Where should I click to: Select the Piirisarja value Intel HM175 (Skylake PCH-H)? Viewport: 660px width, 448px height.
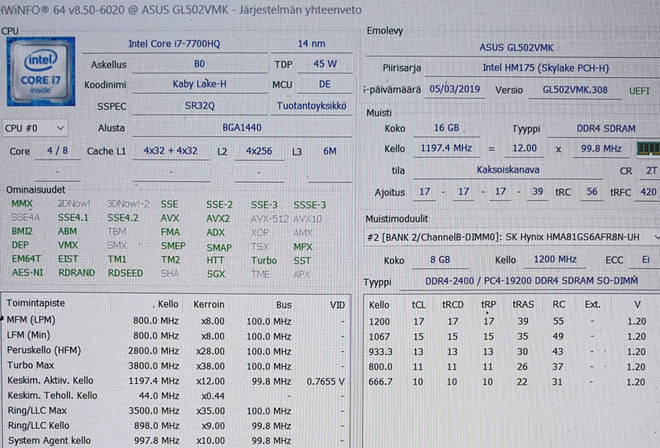point(546,68)
